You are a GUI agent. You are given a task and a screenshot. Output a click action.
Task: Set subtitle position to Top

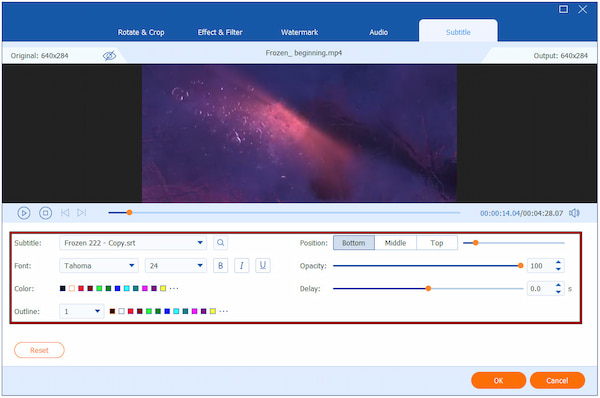pyautogui.click(x=437, y=243)
